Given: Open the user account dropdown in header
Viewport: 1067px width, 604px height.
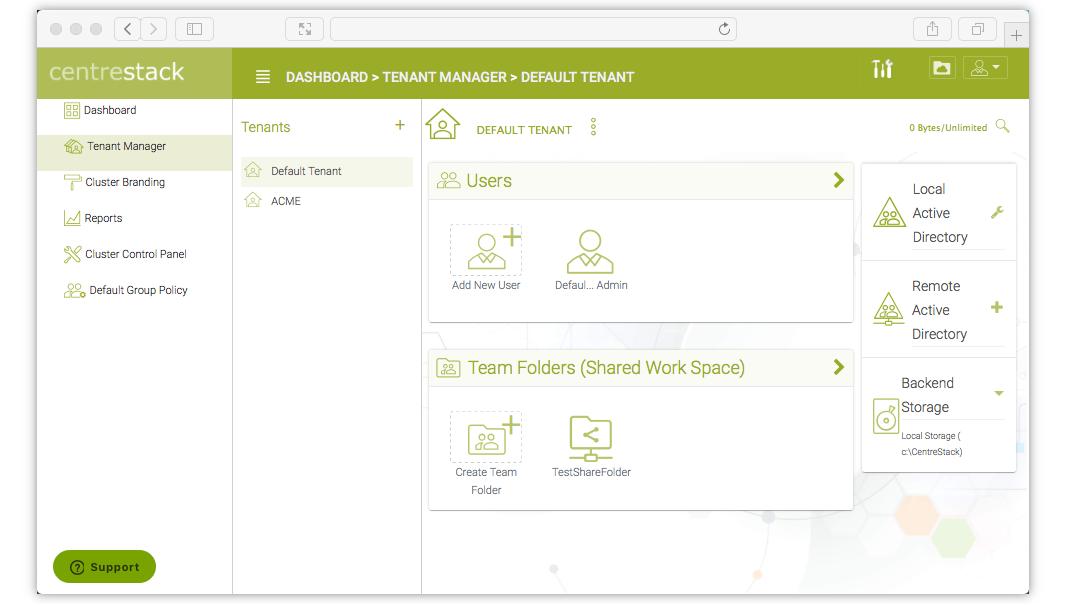Looking at the screenshot, I should click(984, 68).
